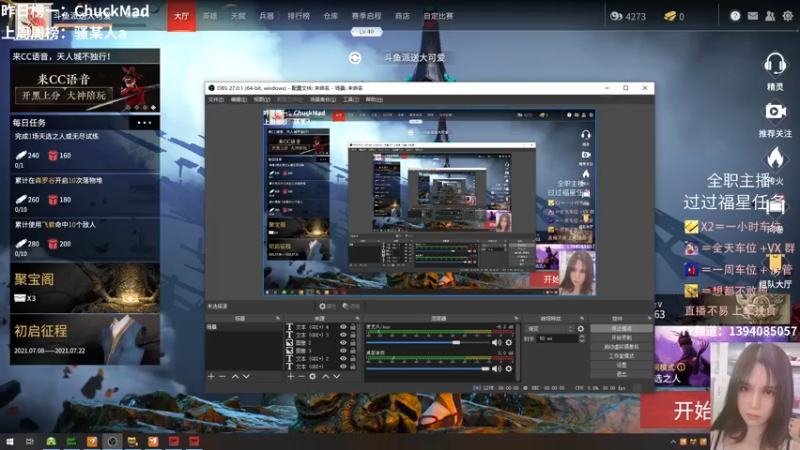This screenshot has height=450, width=800.
Task: Open the OBS 帮助 menu
Action: click(373, 99)
